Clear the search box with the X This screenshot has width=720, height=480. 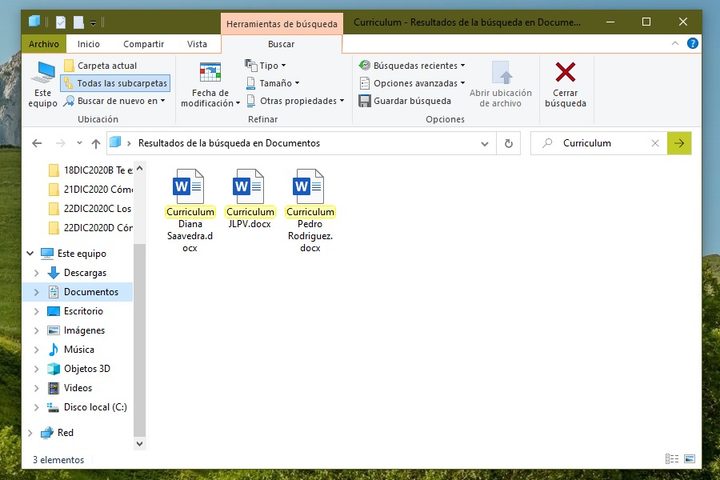click(x=655, y=143)
